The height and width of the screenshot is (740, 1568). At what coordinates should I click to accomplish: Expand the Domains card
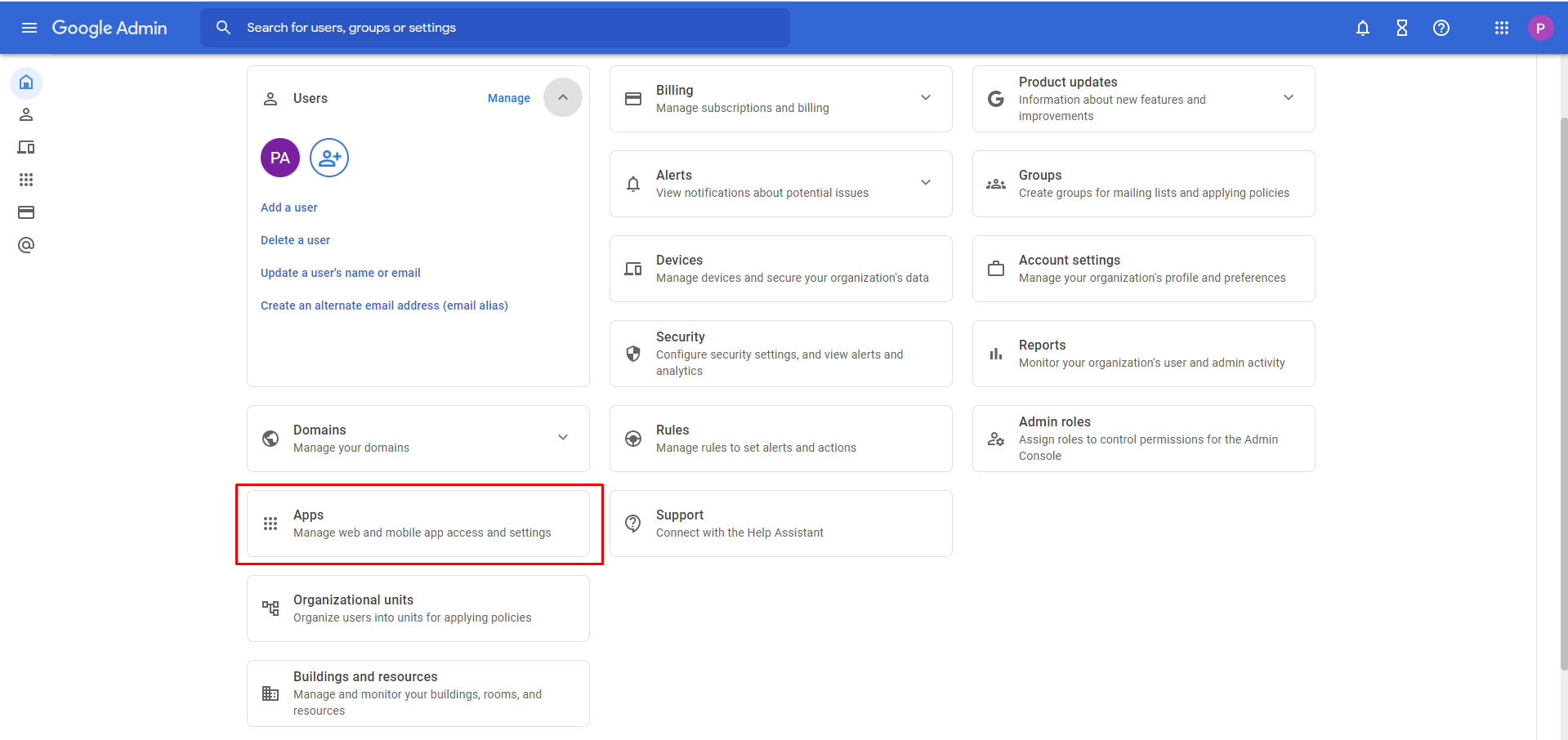pyautogui.click(x=563, y=438)
